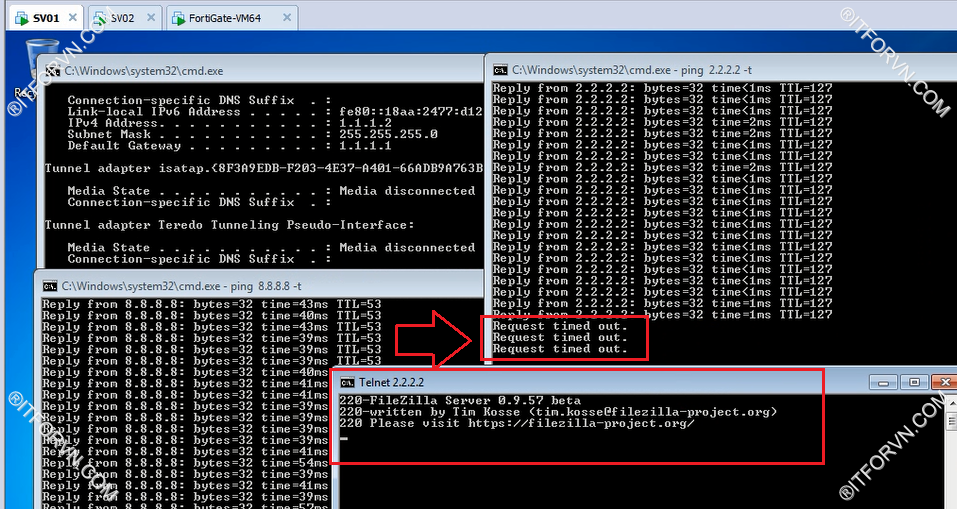Maximize the Telnet 2.2.2.2 window
The image size is (957, 509).
(x=913, y=382)
